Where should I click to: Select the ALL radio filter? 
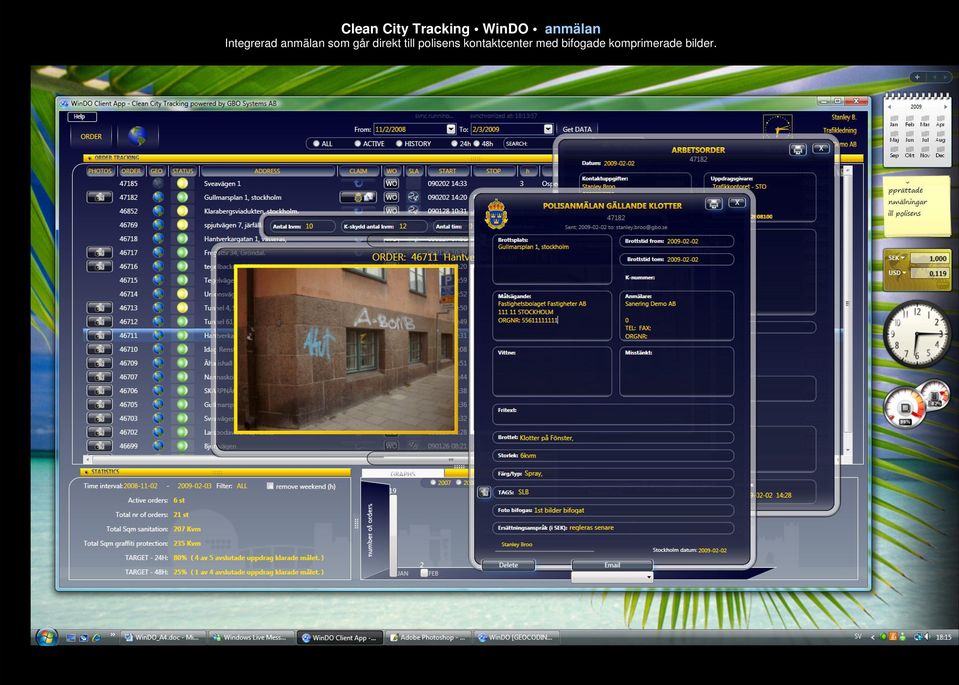click(316, 144)
